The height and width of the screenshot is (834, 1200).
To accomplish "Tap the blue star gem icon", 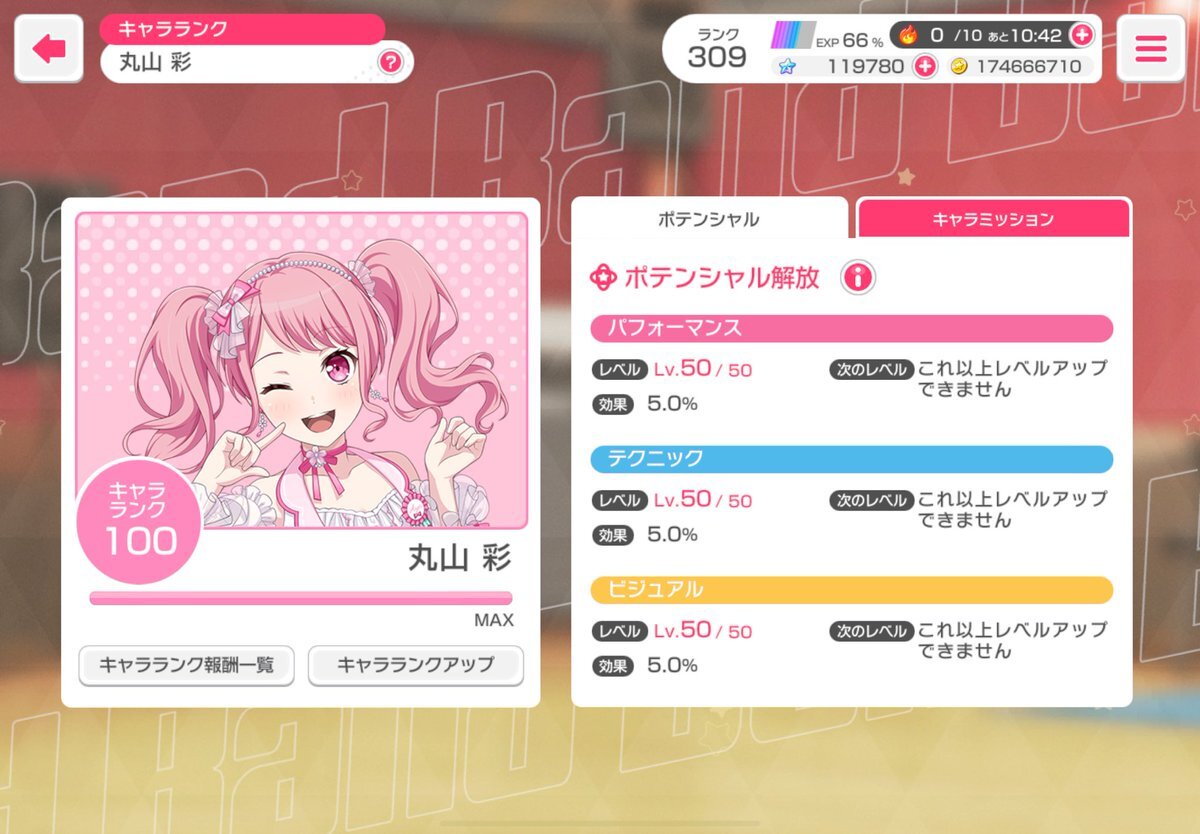I will pos(787,67).
